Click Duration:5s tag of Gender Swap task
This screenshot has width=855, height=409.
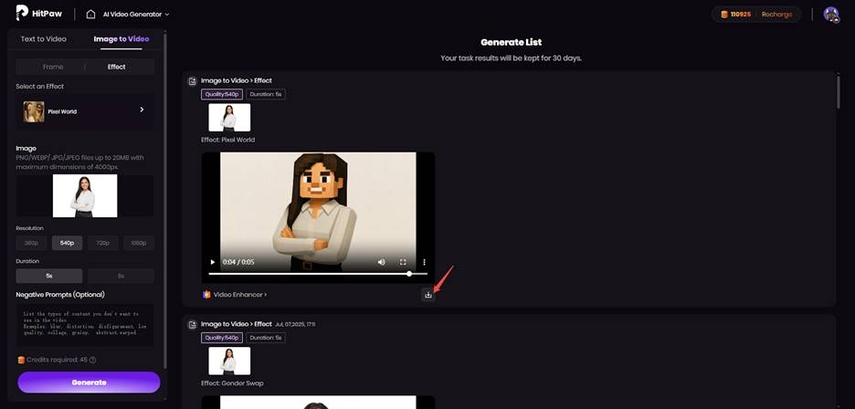click(266, 338)
